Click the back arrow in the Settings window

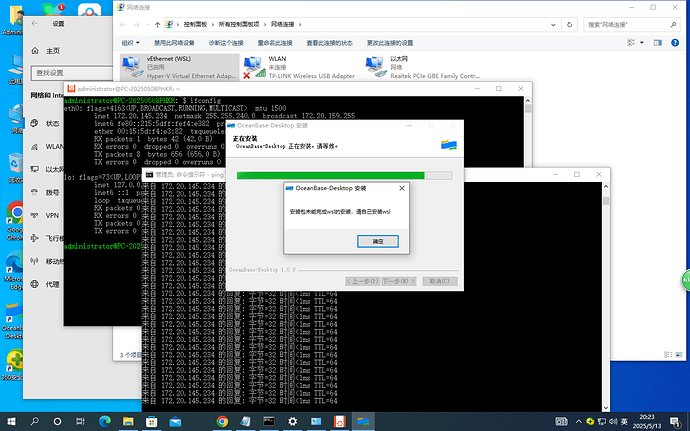pos(35,24)
